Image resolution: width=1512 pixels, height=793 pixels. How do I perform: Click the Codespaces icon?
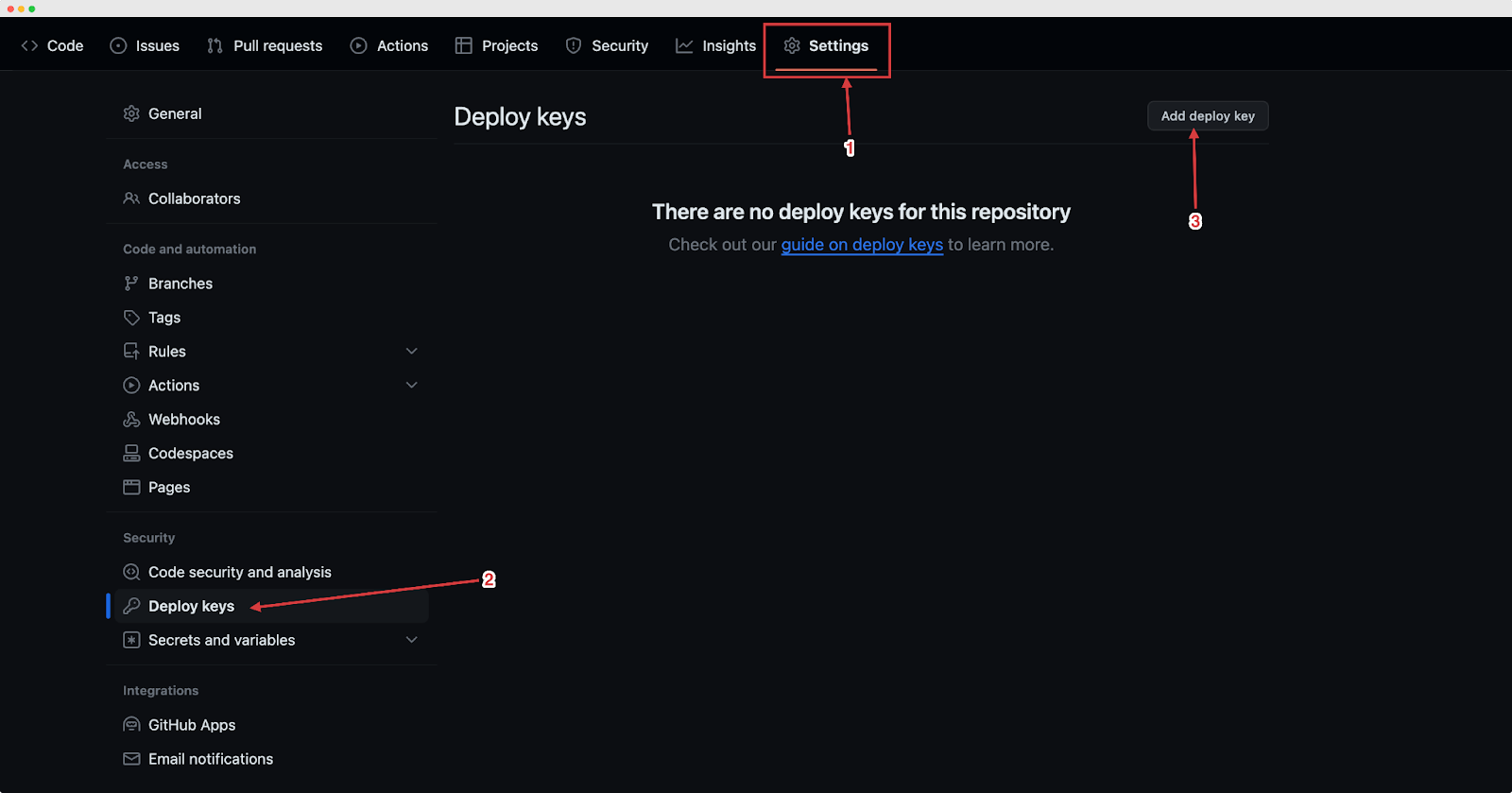pos(131,454)
